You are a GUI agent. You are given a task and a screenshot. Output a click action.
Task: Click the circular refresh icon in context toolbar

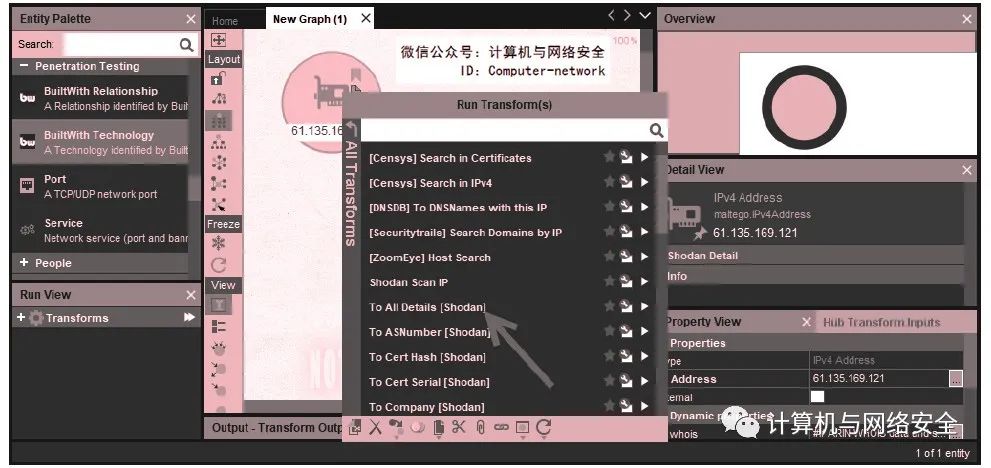pyautogui.click(x=544, y=428)
